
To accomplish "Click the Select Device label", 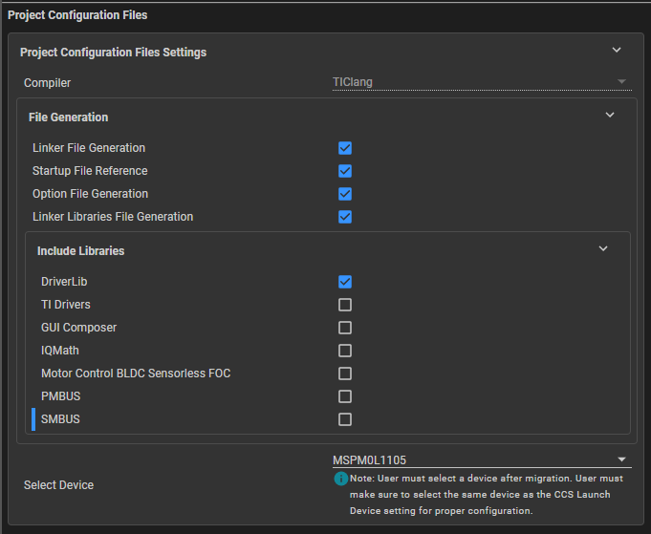I will pyautogui.click(x=58, y=485).
